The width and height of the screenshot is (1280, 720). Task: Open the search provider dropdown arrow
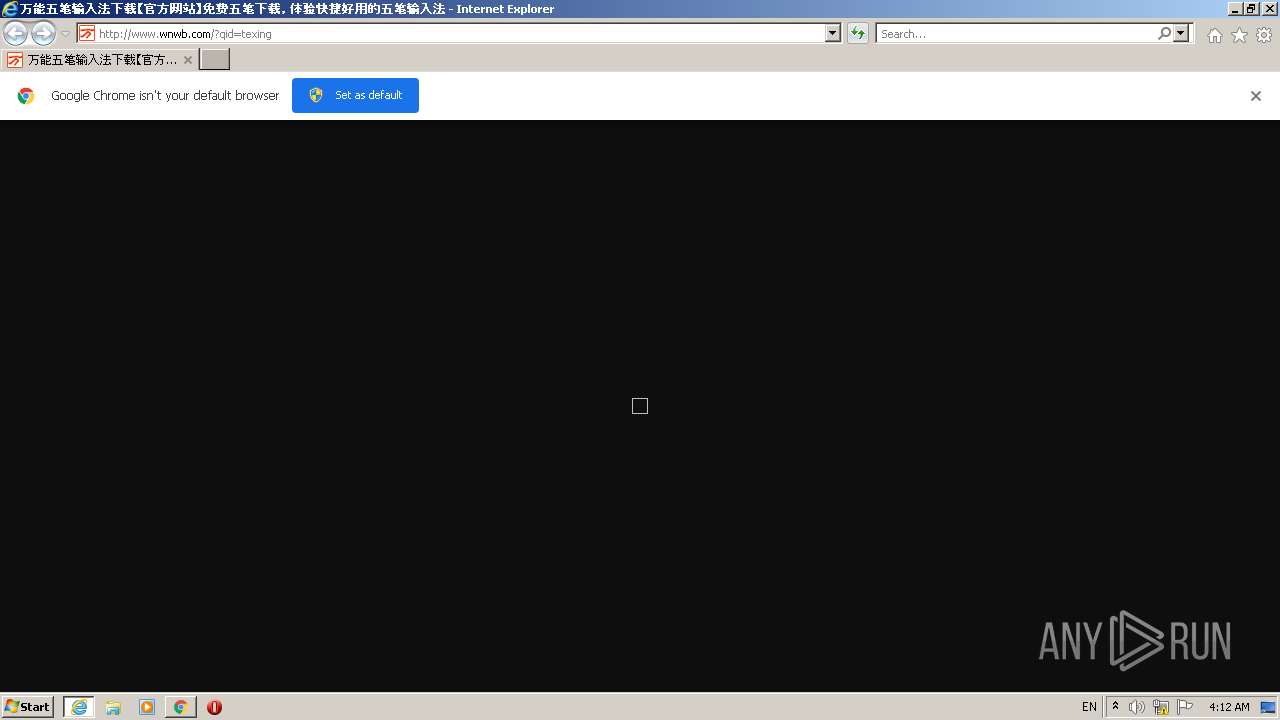pos(1181,33)
